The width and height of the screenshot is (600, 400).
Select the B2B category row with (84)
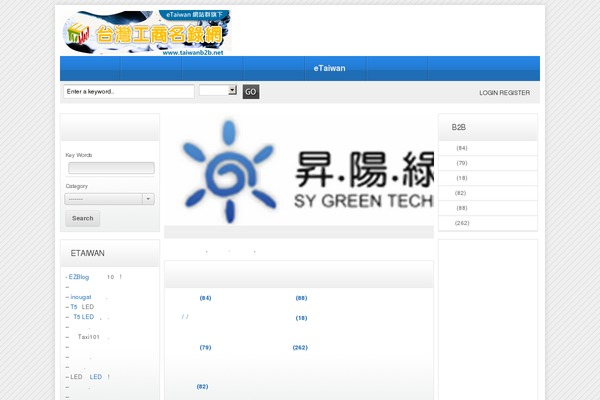pos(488,148)
